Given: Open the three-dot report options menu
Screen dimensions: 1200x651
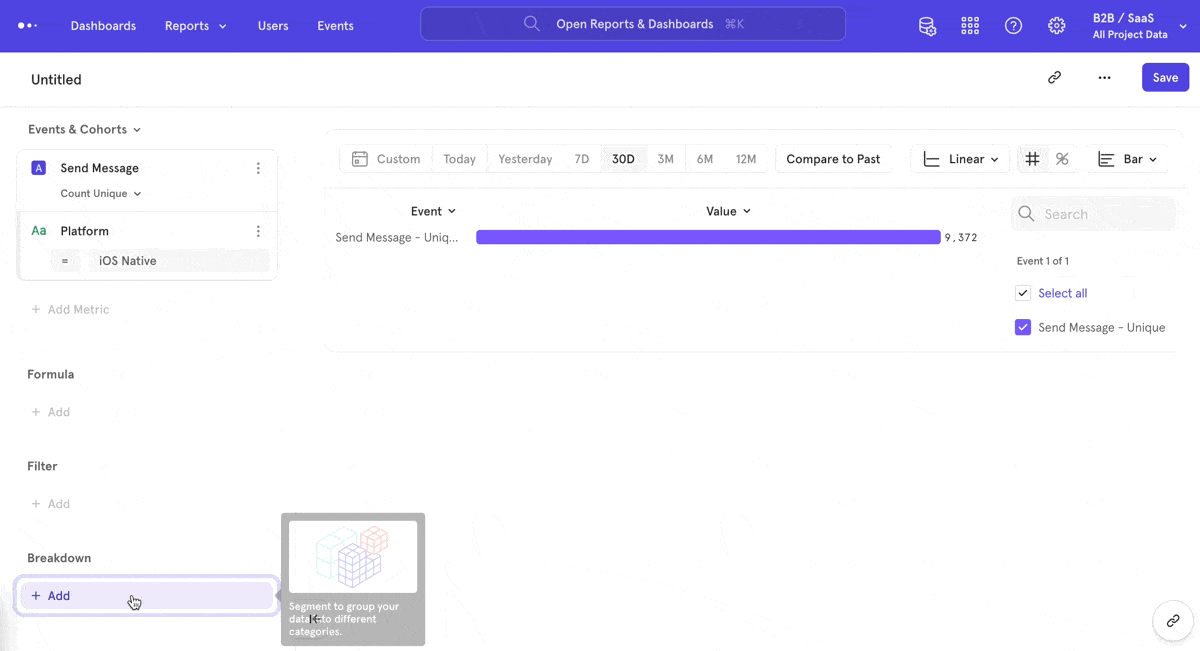Looking at the screenshot, I should pyautogui.click(x=1104, y=77).
